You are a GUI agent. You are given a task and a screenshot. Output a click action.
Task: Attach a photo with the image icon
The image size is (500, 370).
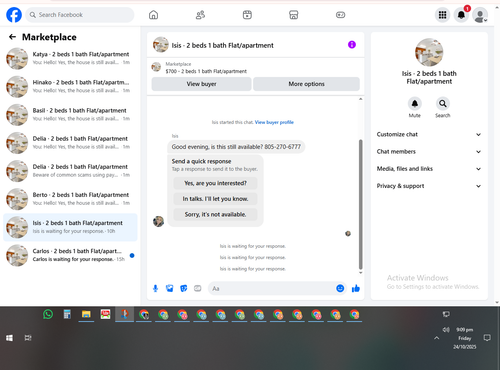(x=170, y=288)
